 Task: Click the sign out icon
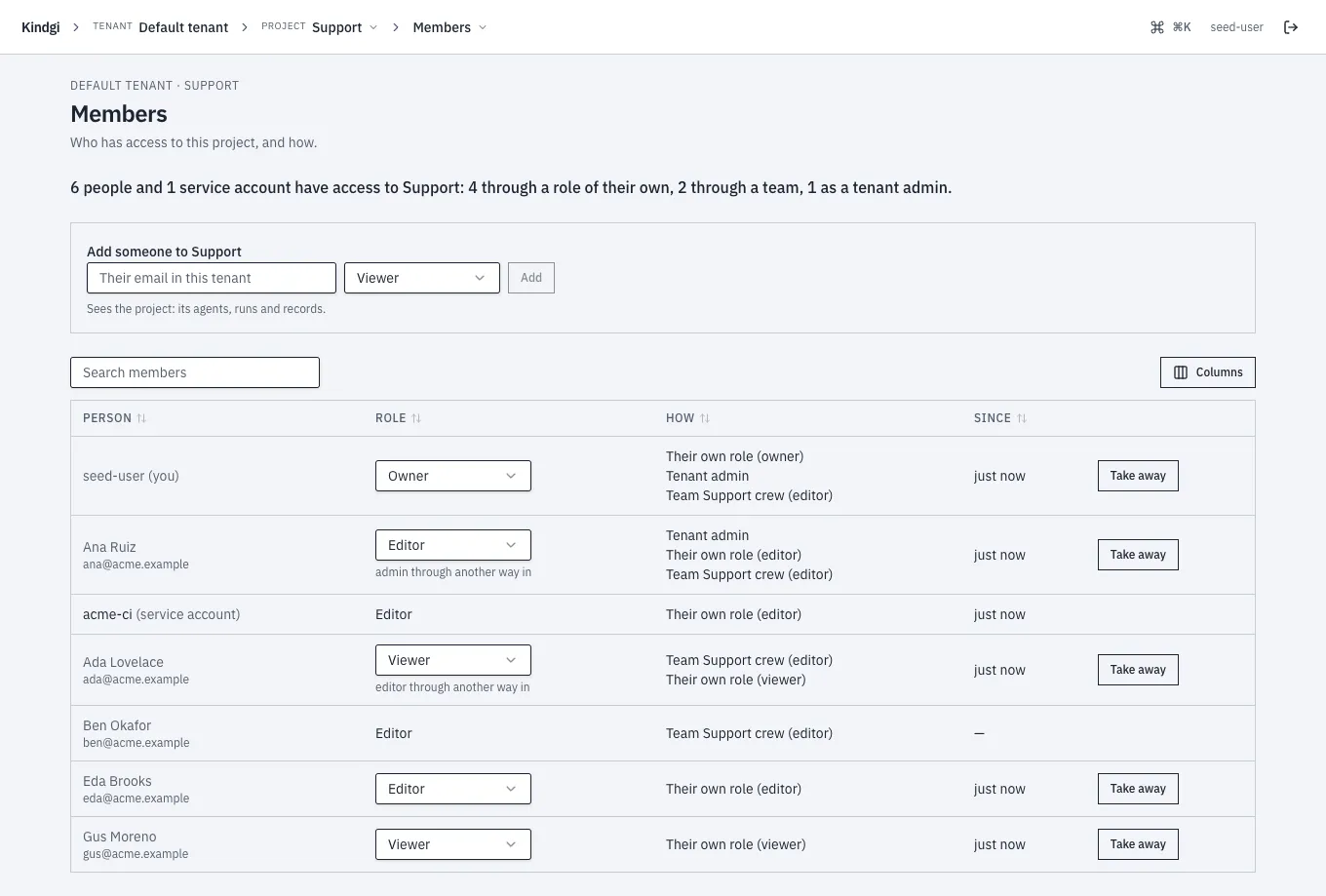1291,27
